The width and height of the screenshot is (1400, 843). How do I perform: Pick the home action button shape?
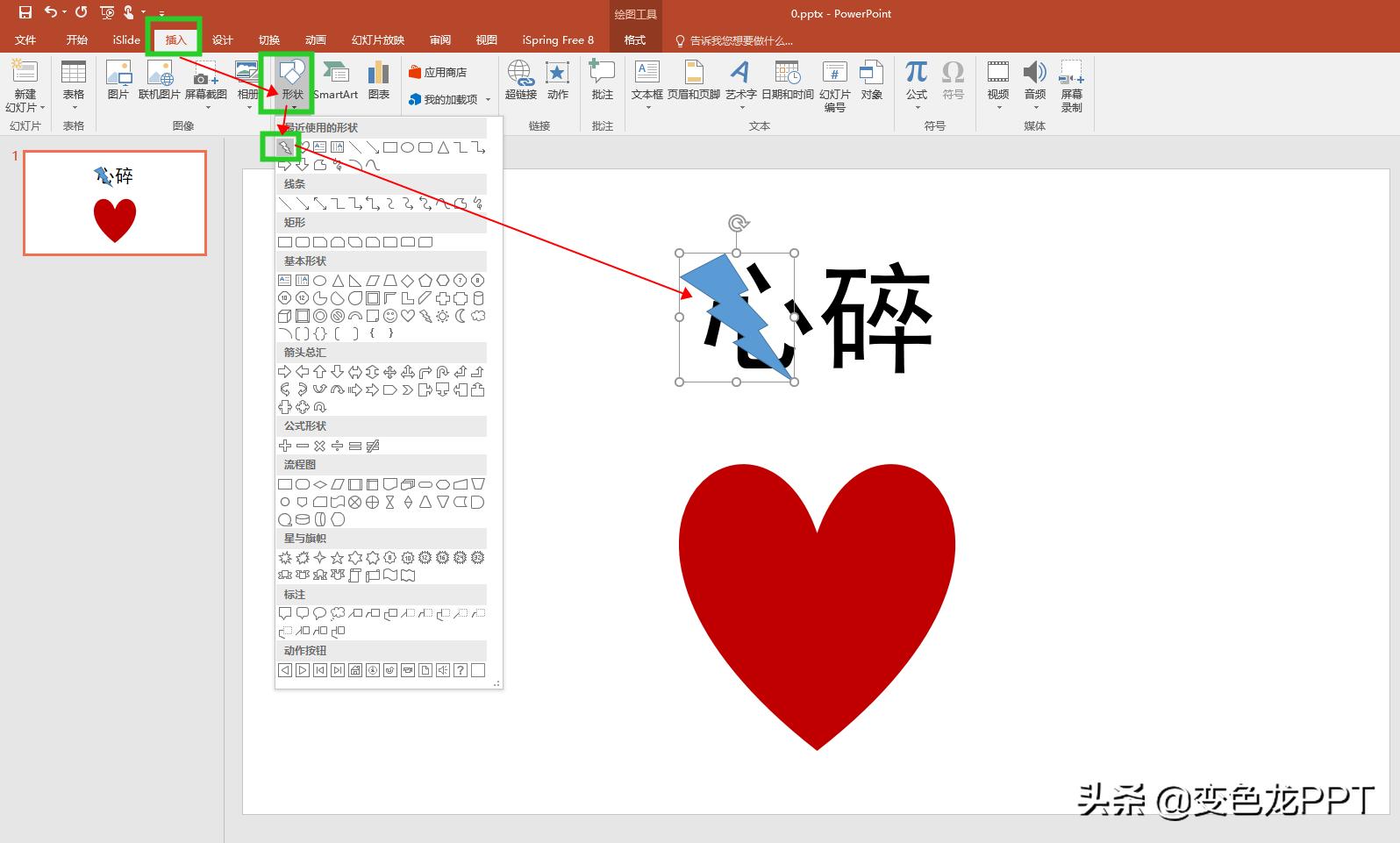[355, 670]
